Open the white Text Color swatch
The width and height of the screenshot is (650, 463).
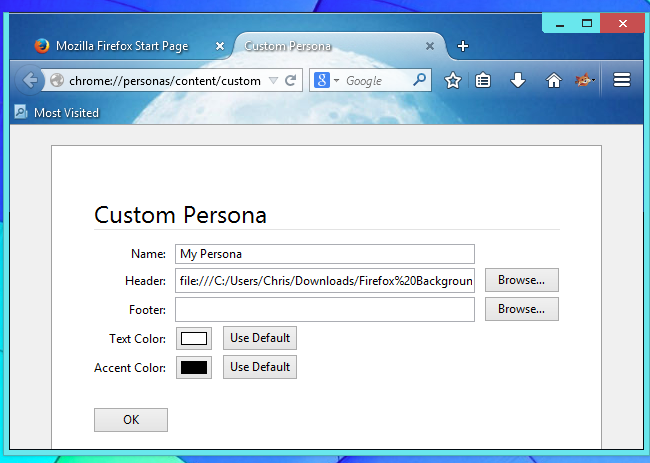(x=194, y=339)
